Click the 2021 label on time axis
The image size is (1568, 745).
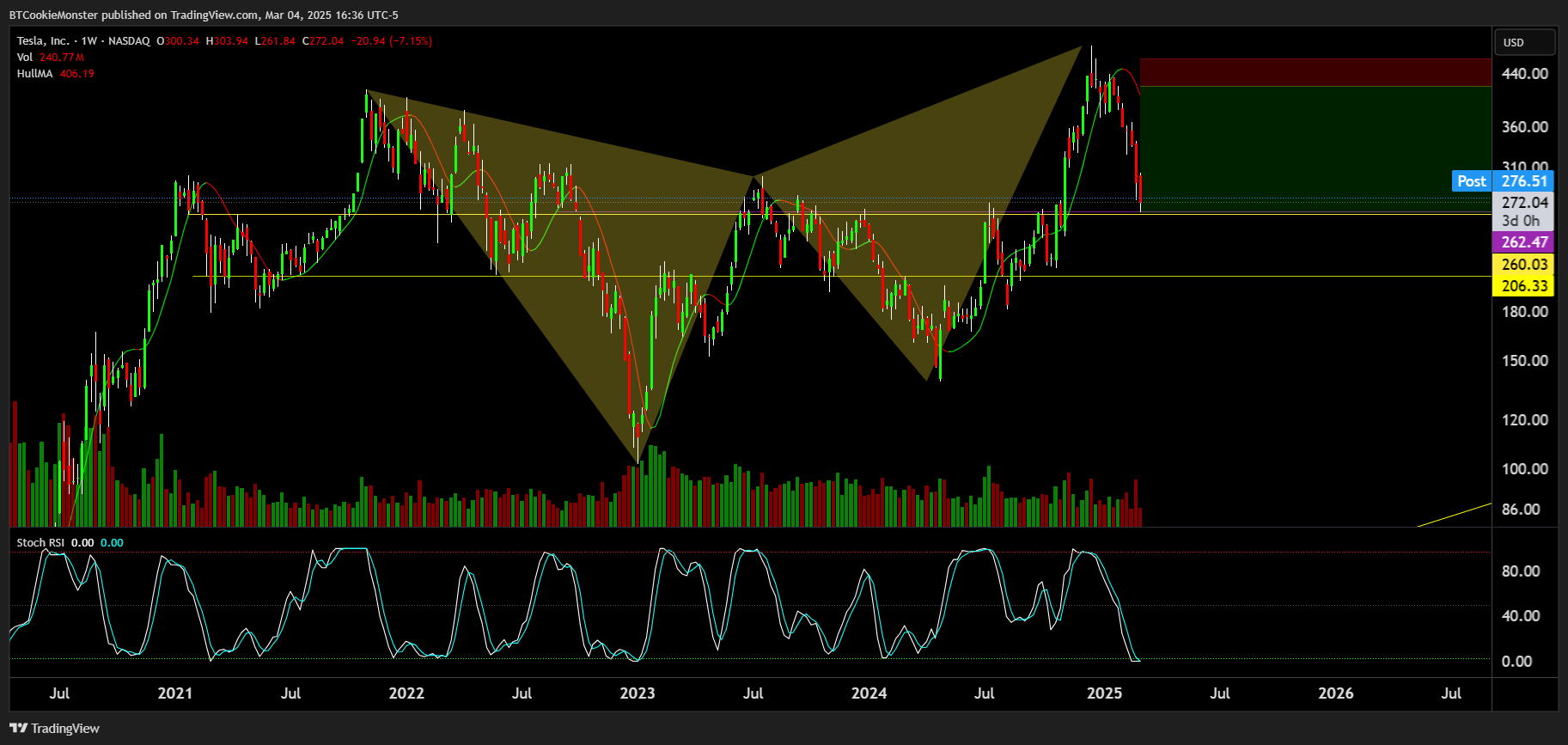175,693
